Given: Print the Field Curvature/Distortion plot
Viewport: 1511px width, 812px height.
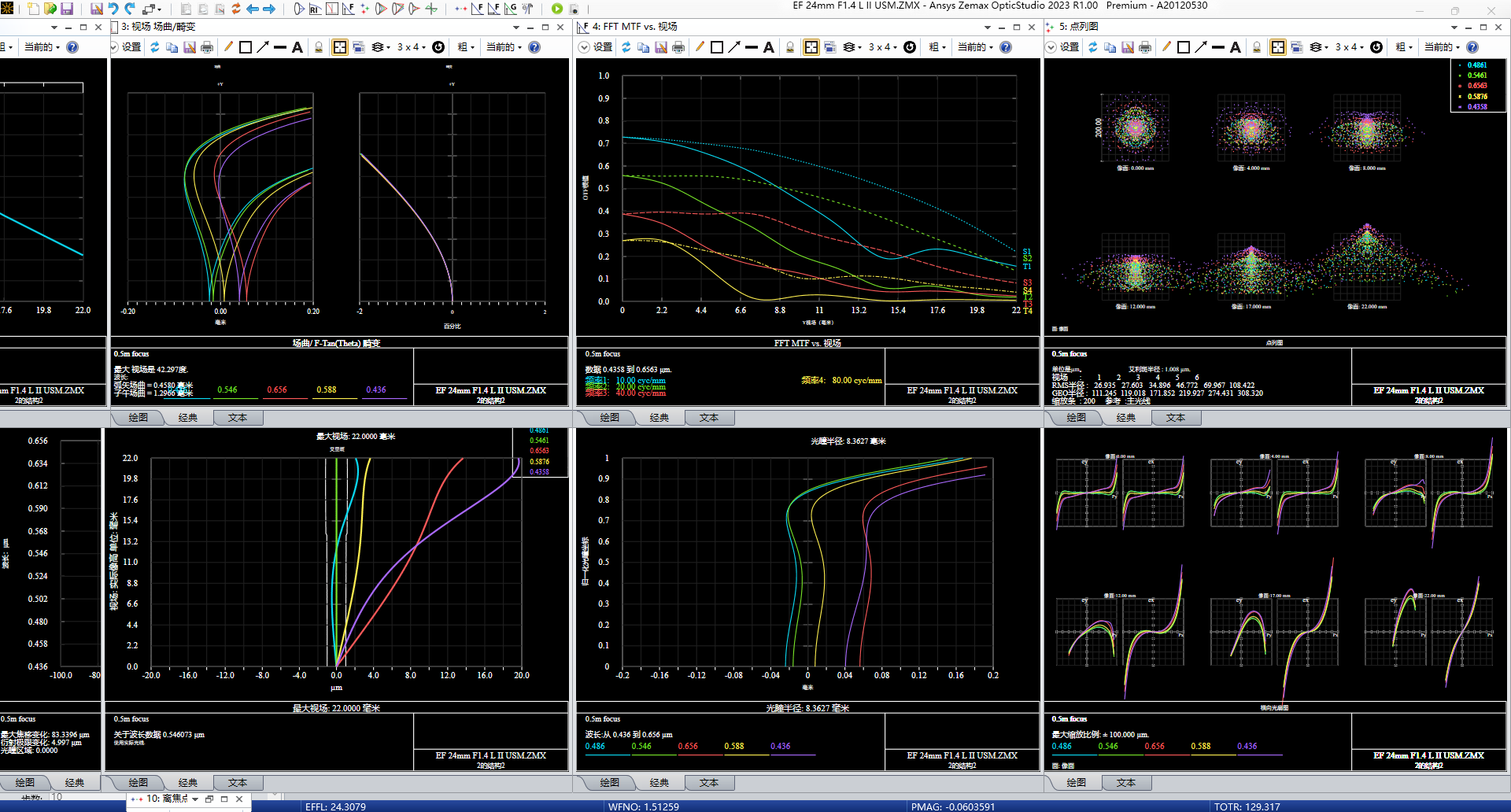Looking at the screenshot, I should 207,47.
